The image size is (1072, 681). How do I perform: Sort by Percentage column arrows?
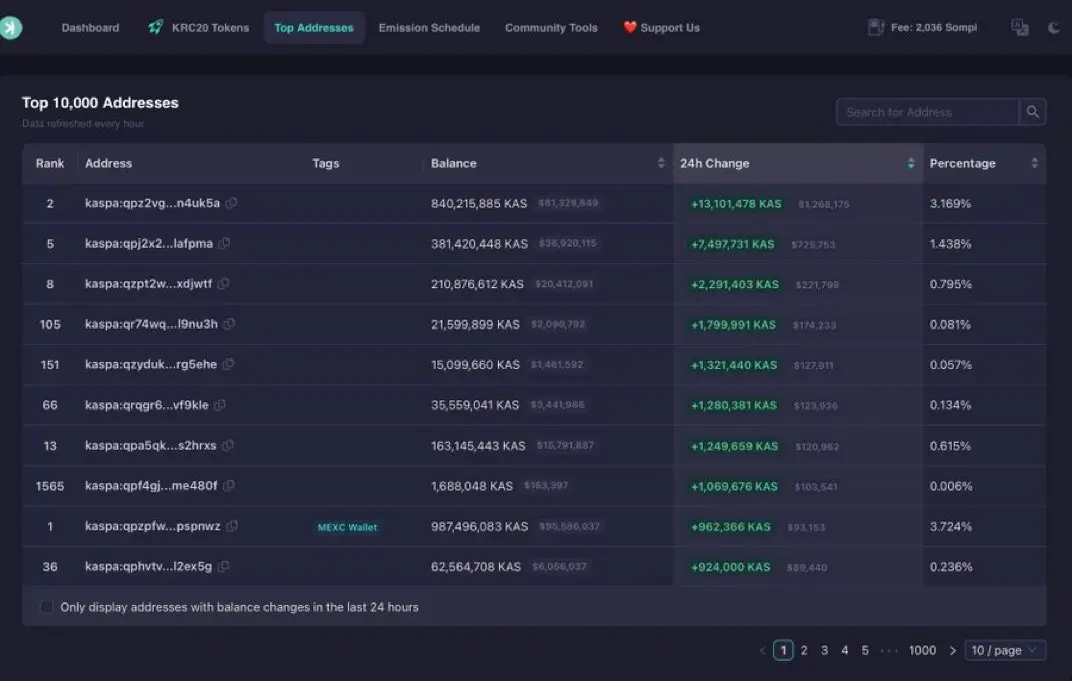pos(1034,163)
